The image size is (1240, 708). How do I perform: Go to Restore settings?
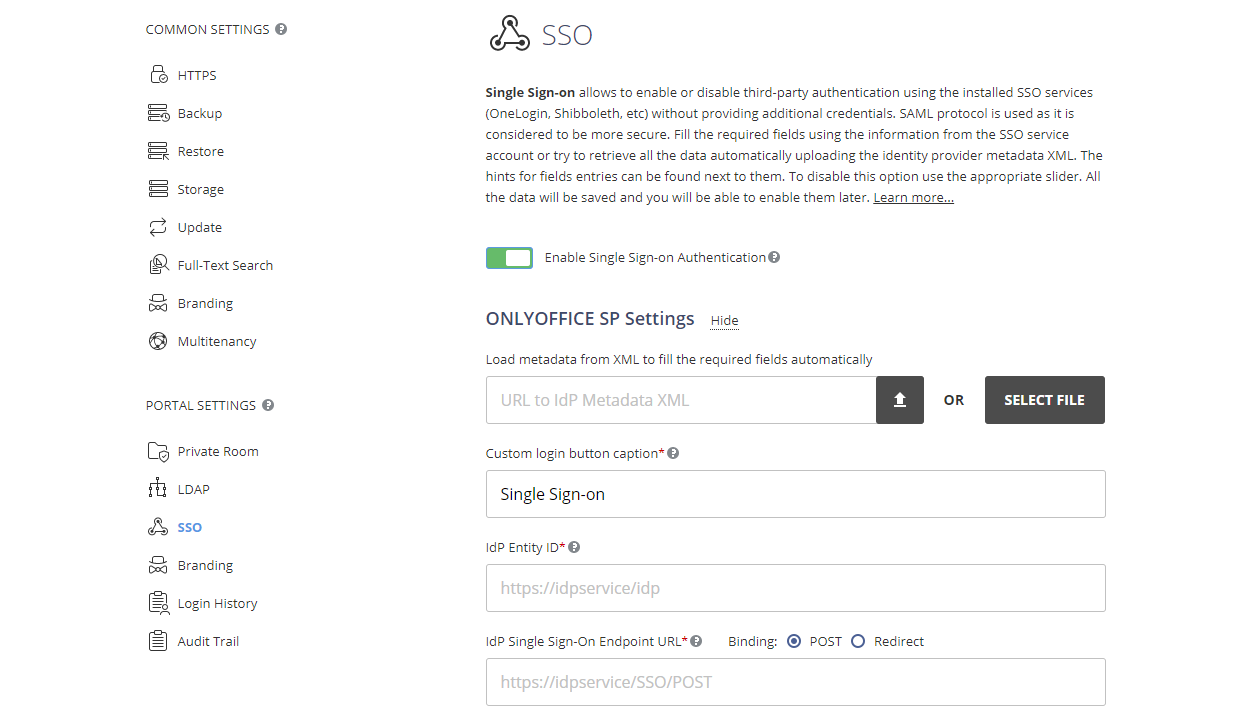click(x=201, y=151)
